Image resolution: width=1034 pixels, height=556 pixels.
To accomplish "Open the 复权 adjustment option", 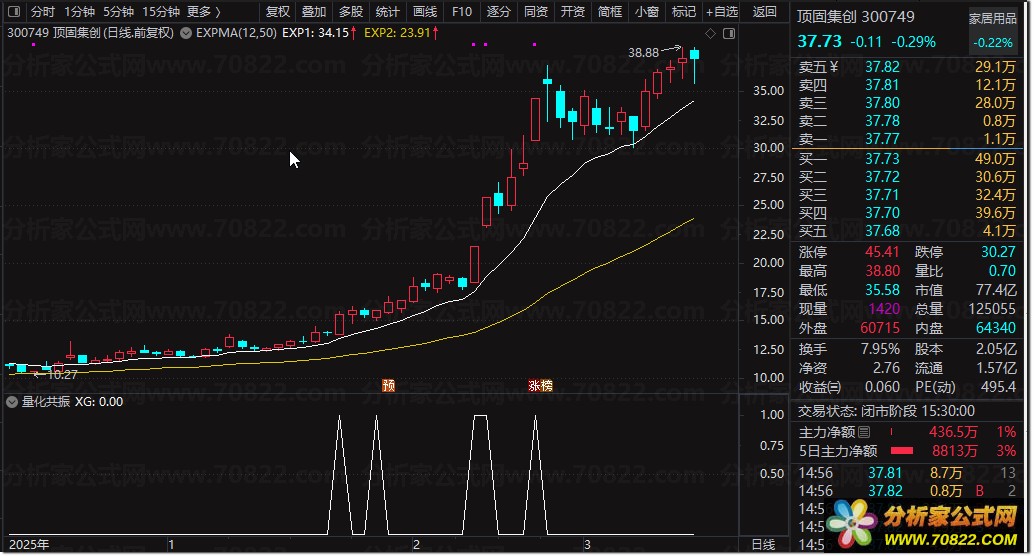I will point(278,12).
